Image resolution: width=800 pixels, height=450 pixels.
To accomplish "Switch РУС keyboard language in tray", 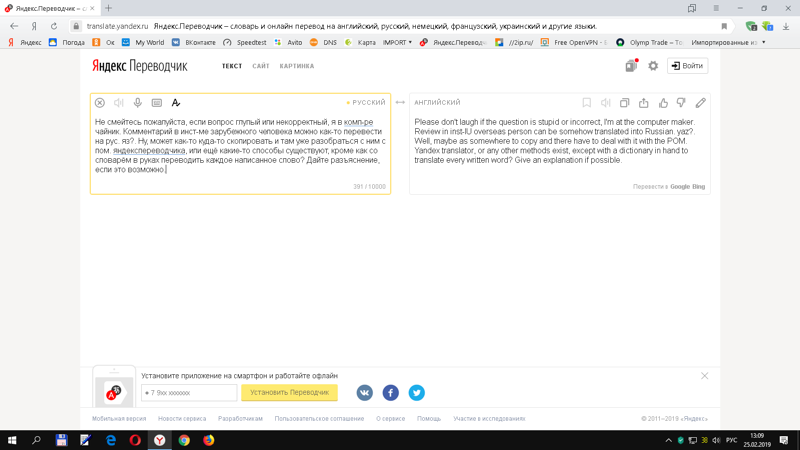I will (732, 440).
